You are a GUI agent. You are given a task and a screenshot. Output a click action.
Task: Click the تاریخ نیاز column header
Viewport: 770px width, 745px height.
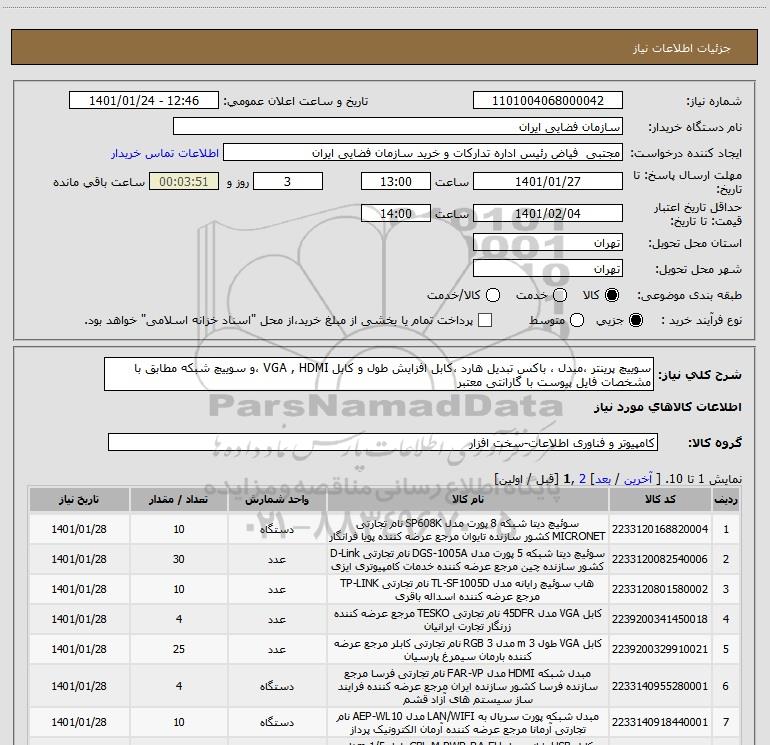coord(79,499)
